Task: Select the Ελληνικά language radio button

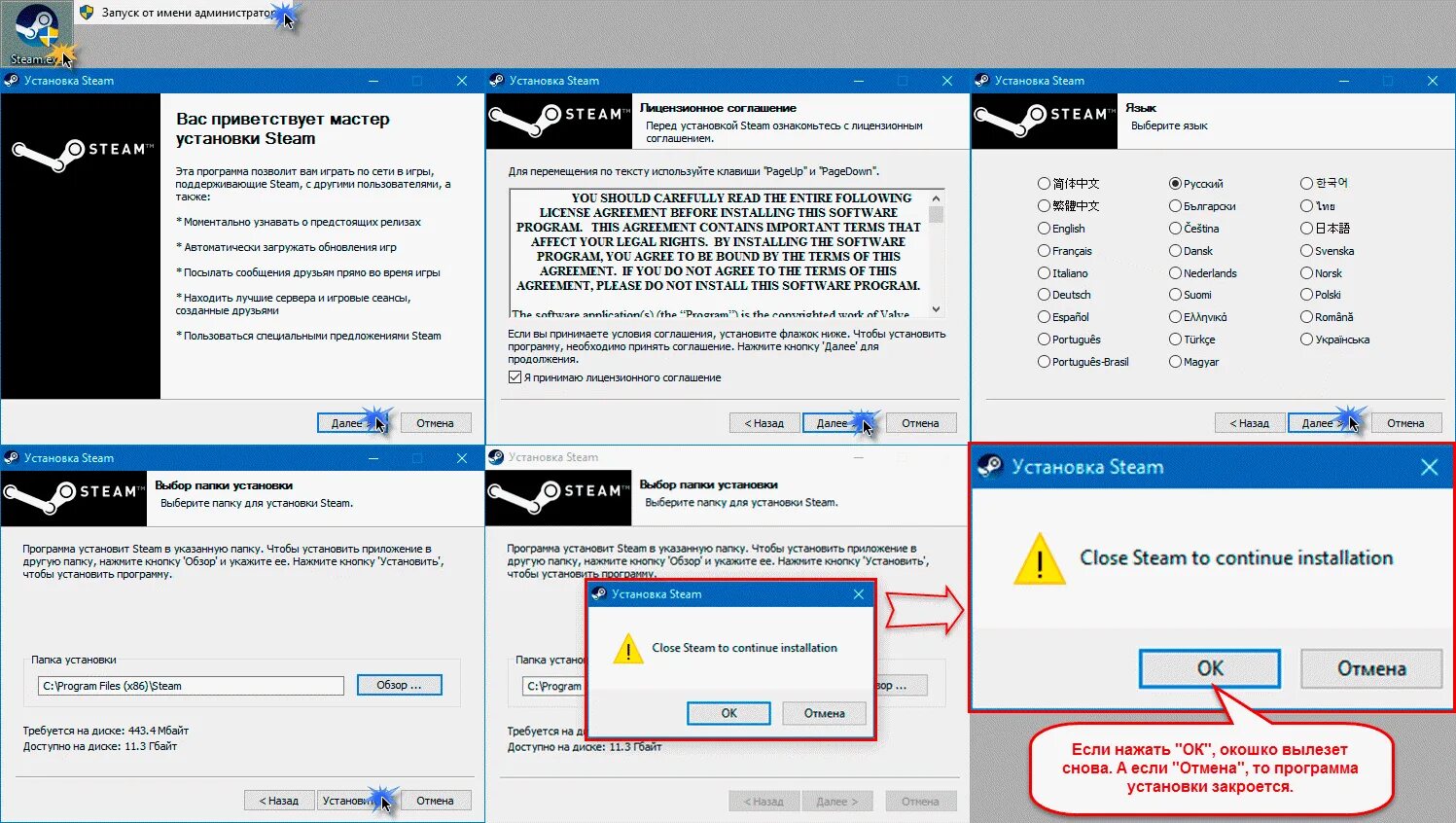Action: tap(1175, 317)
